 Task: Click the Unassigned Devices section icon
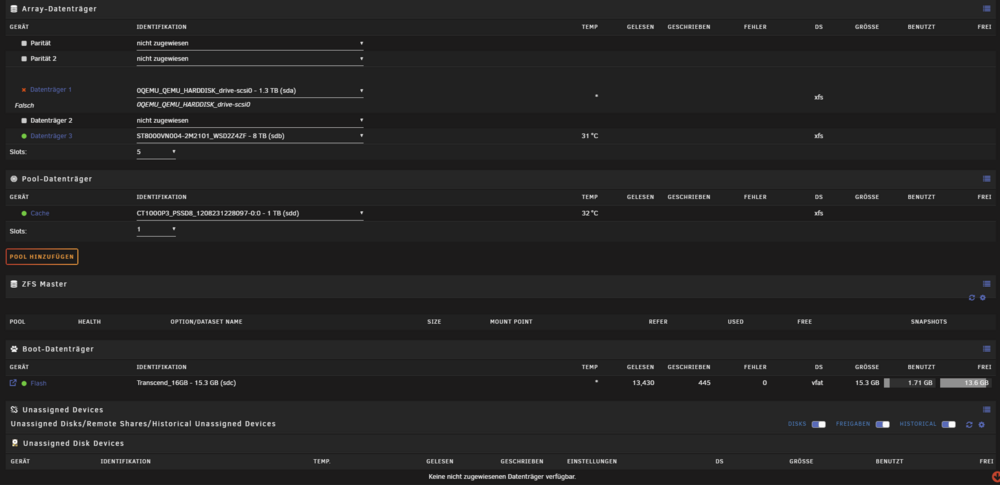point(14,410)
